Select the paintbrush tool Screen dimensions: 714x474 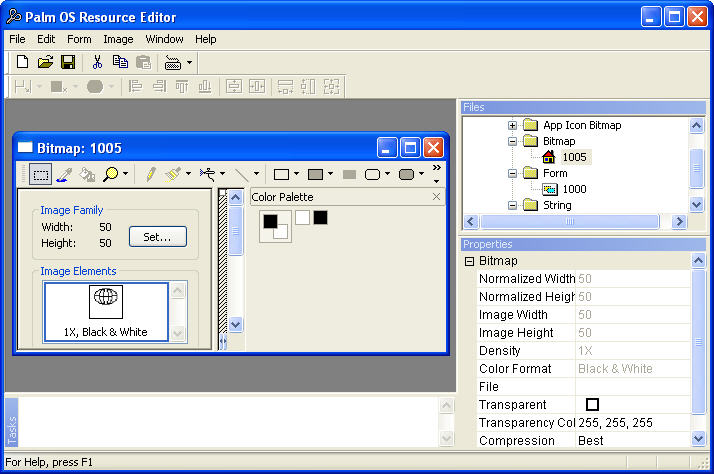click(173, 174)
